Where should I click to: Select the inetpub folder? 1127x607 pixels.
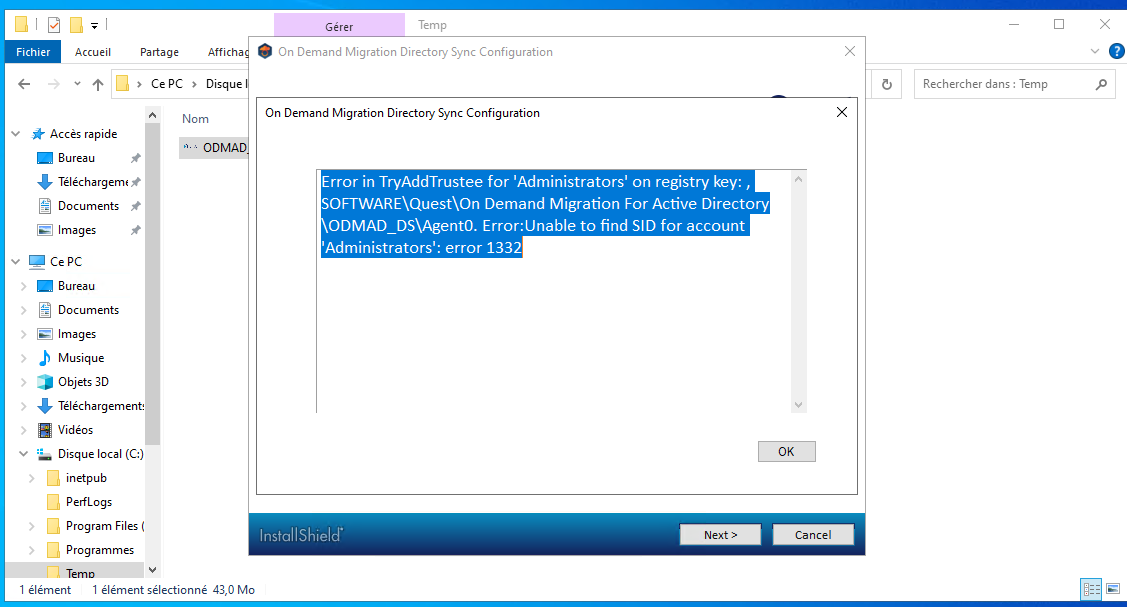pyautogui.click(x=86, y=478)
